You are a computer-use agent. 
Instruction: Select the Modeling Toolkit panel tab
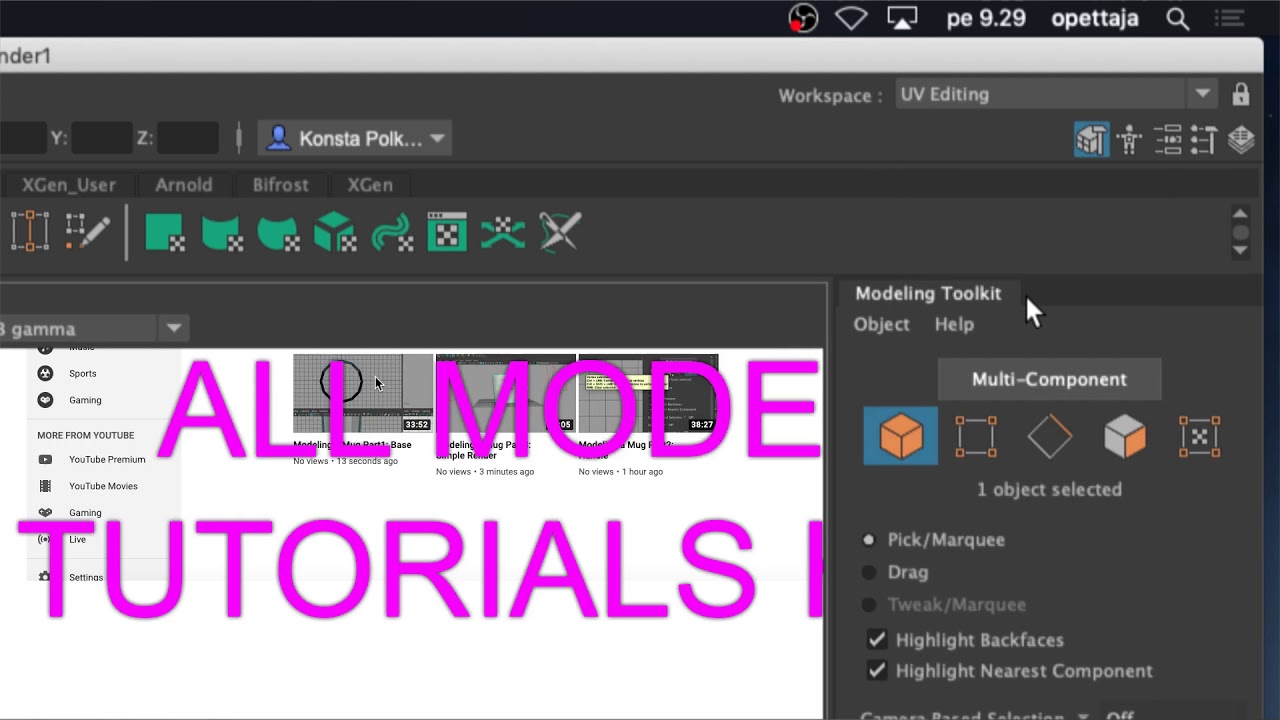tap(928, 293)
